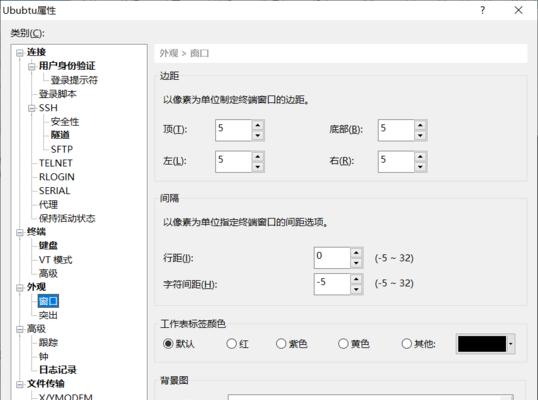The width and height of the screenshot is (538, 400).
Task: Click the black color swatch
Action: coord(482,344)
